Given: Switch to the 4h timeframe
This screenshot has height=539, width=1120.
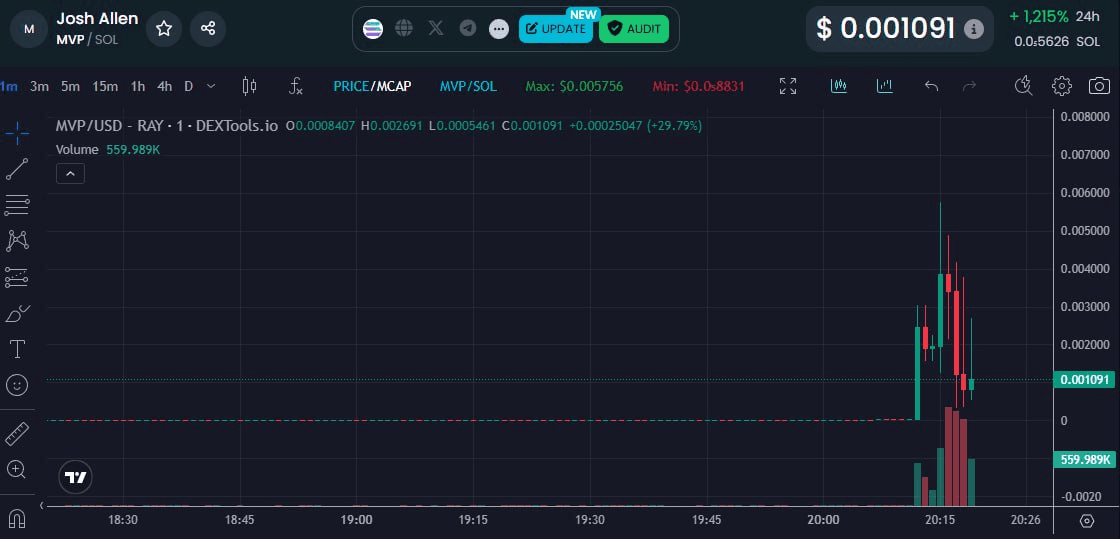Looking at the screenshot, I should tap(165, 86).
